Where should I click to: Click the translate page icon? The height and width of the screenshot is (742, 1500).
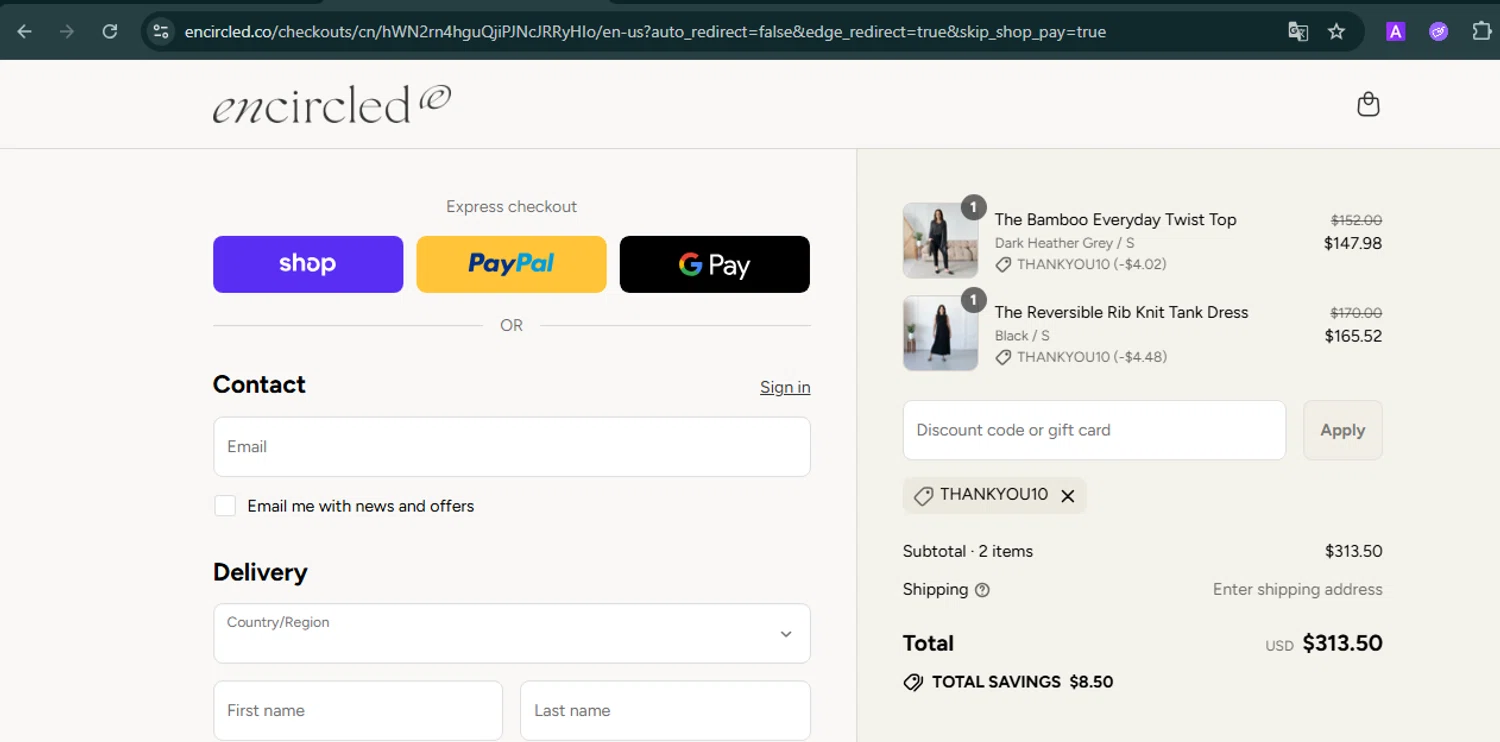click(1298, 32)
